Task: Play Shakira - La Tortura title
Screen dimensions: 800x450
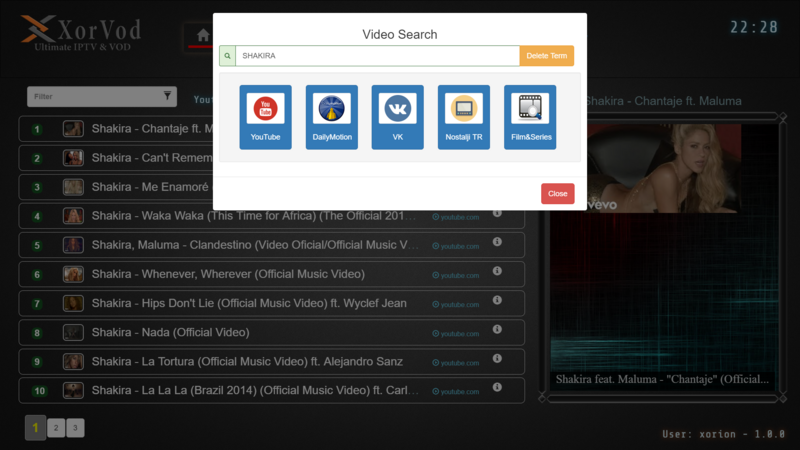Action: tap(247, 361)
